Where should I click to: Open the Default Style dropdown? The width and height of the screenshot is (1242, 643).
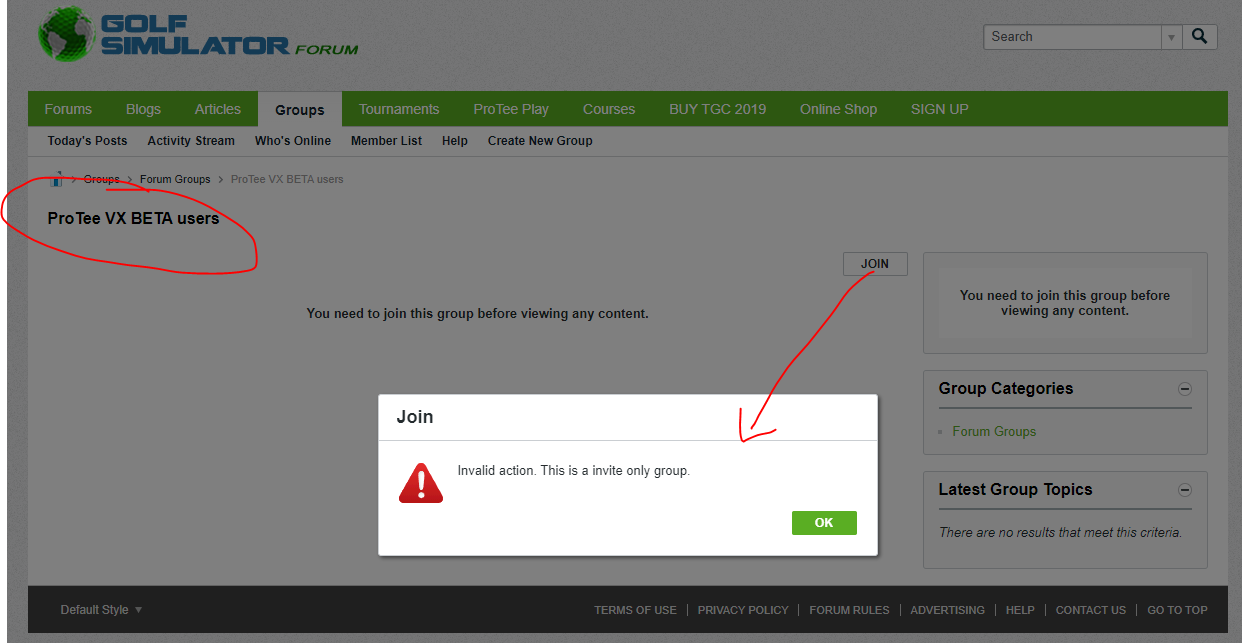tap(101, 610)
